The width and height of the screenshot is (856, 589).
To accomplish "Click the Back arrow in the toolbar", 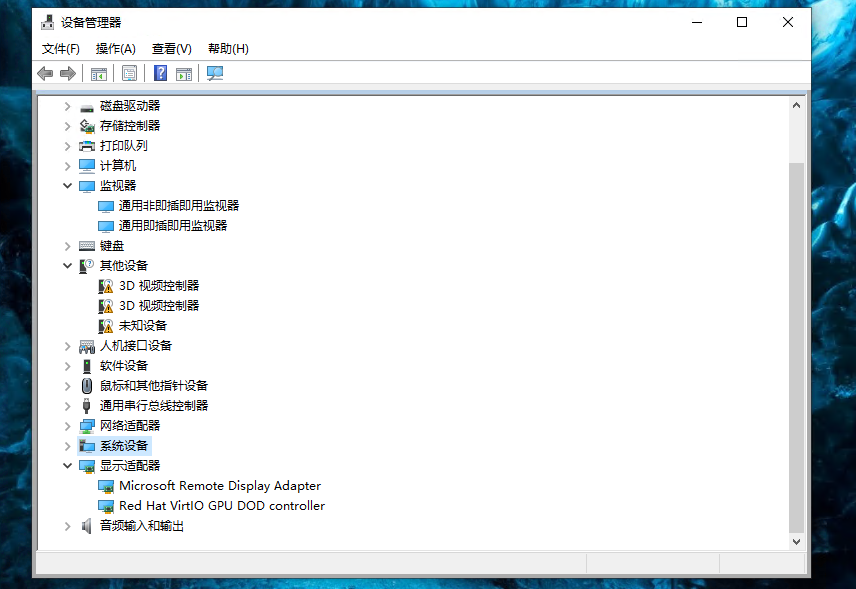I will tap(45, 73).
